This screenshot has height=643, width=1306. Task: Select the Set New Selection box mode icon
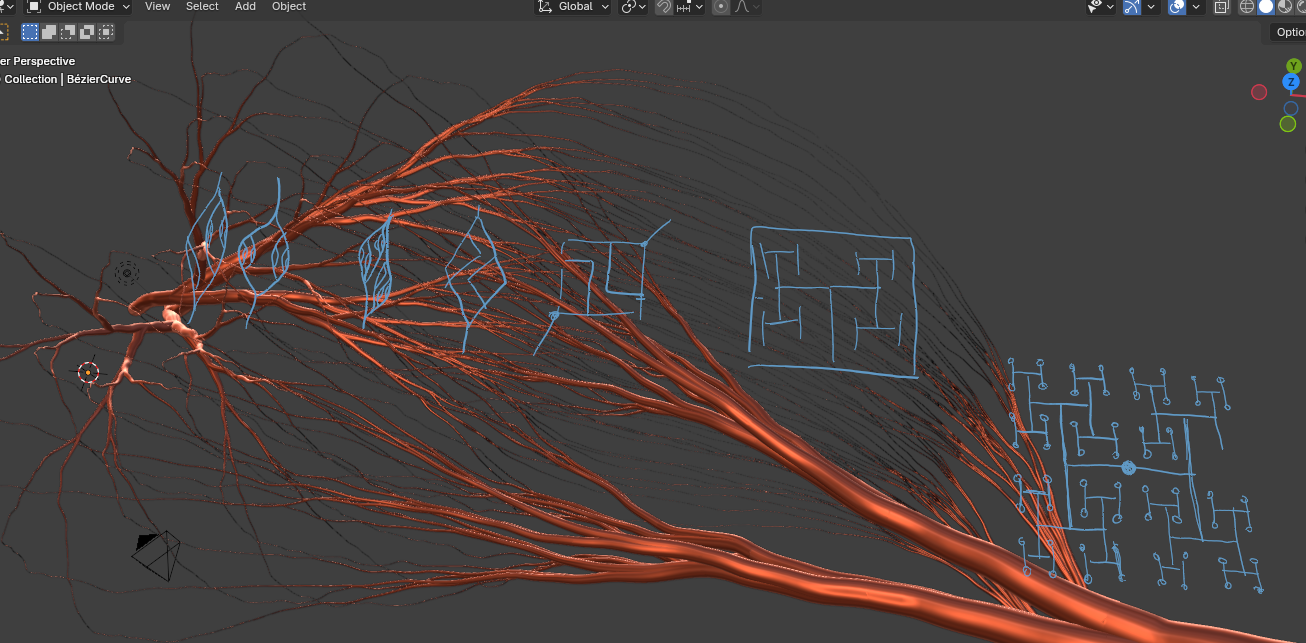tap(30, 32)
